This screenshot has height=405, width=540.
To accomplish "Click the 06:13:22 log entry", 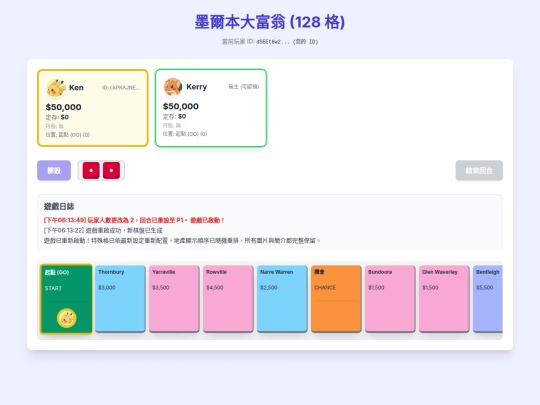I will tap(103, 230).
